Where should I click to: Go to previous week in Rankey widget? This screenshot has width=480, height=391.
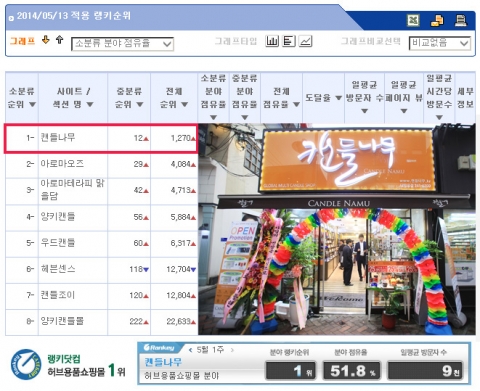[190, 350]
